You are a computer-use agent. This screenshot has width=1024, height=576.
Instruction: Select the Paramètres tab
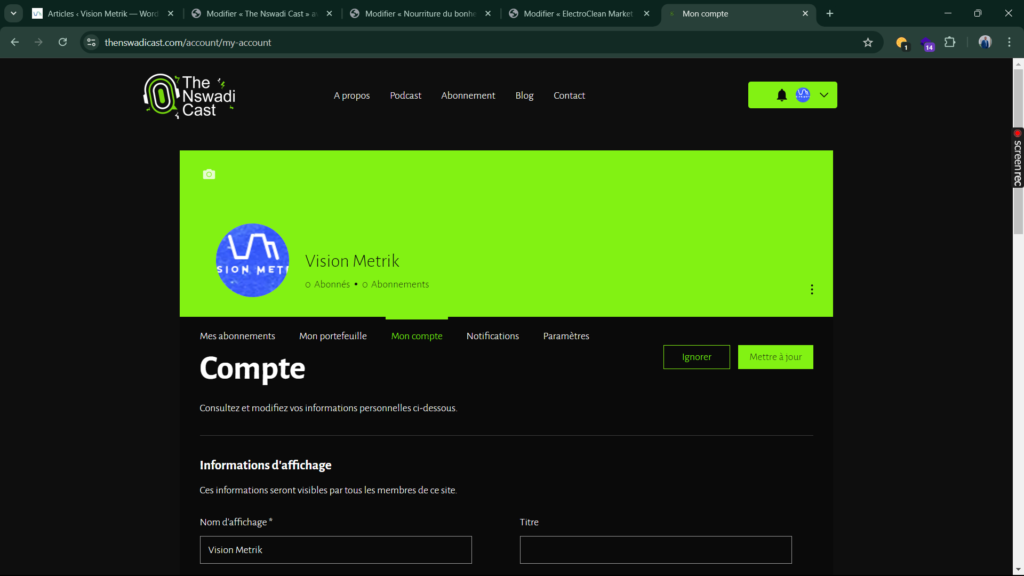coord(566,336)
